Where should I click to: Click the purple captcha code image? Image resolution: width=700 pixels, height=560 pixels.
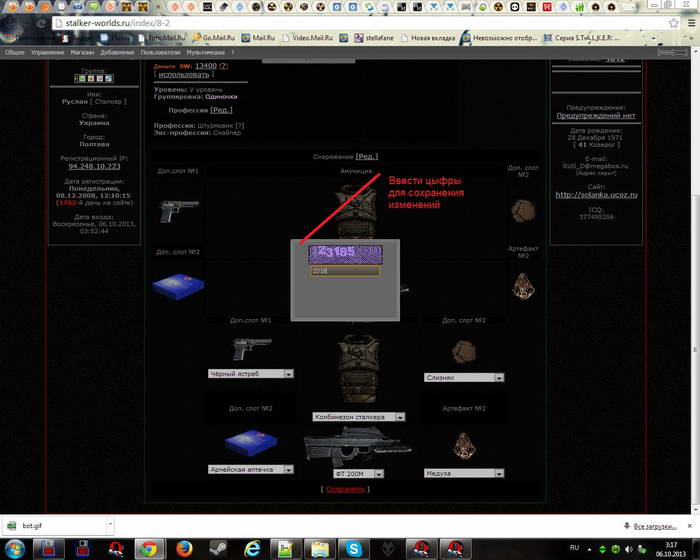pos(345,254)
